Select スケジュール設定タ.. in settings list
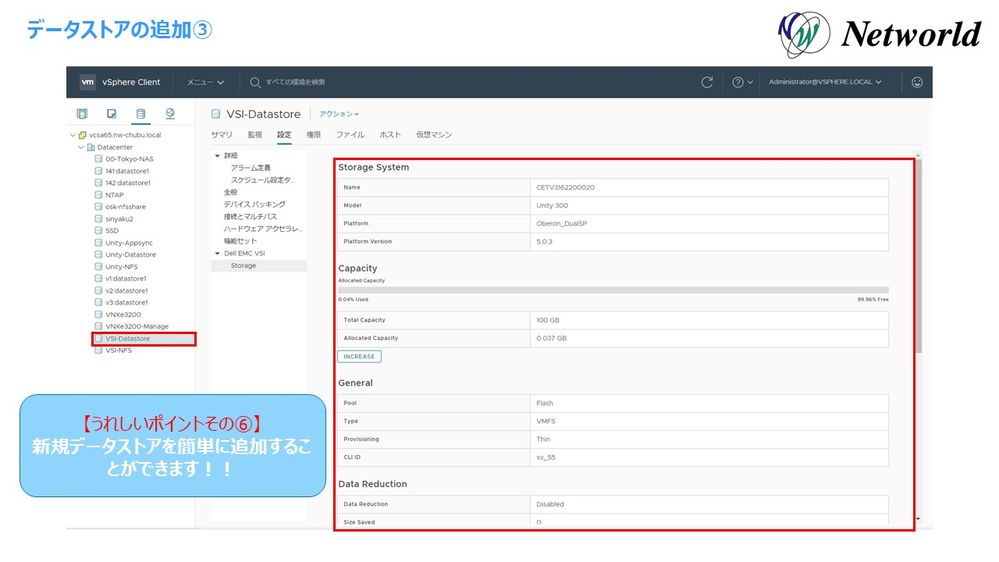This screenshot has width=999, height=562. pyautogui.click(x=262, y=180)
